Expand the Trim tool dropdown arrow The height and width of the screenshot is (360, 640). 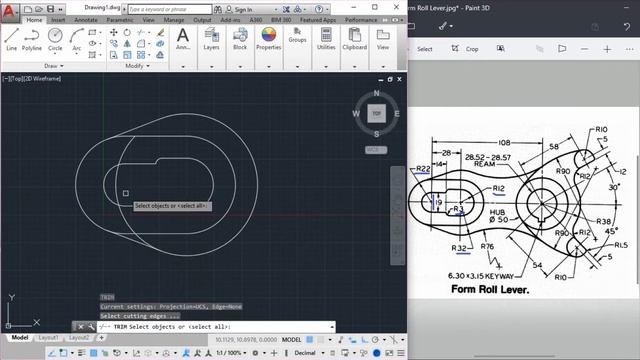[x=149, y=32]
